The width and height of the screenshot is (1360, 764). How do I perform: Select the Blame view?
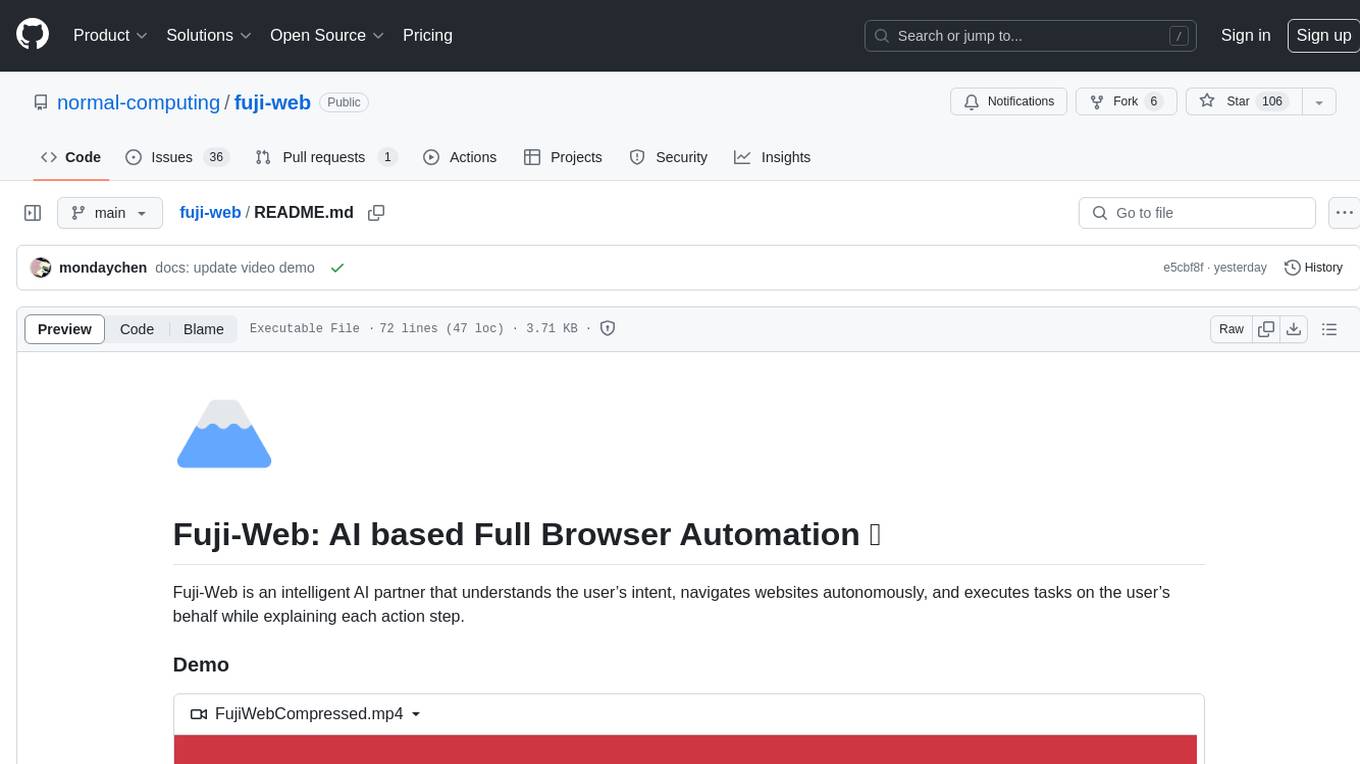click(203, 329)
